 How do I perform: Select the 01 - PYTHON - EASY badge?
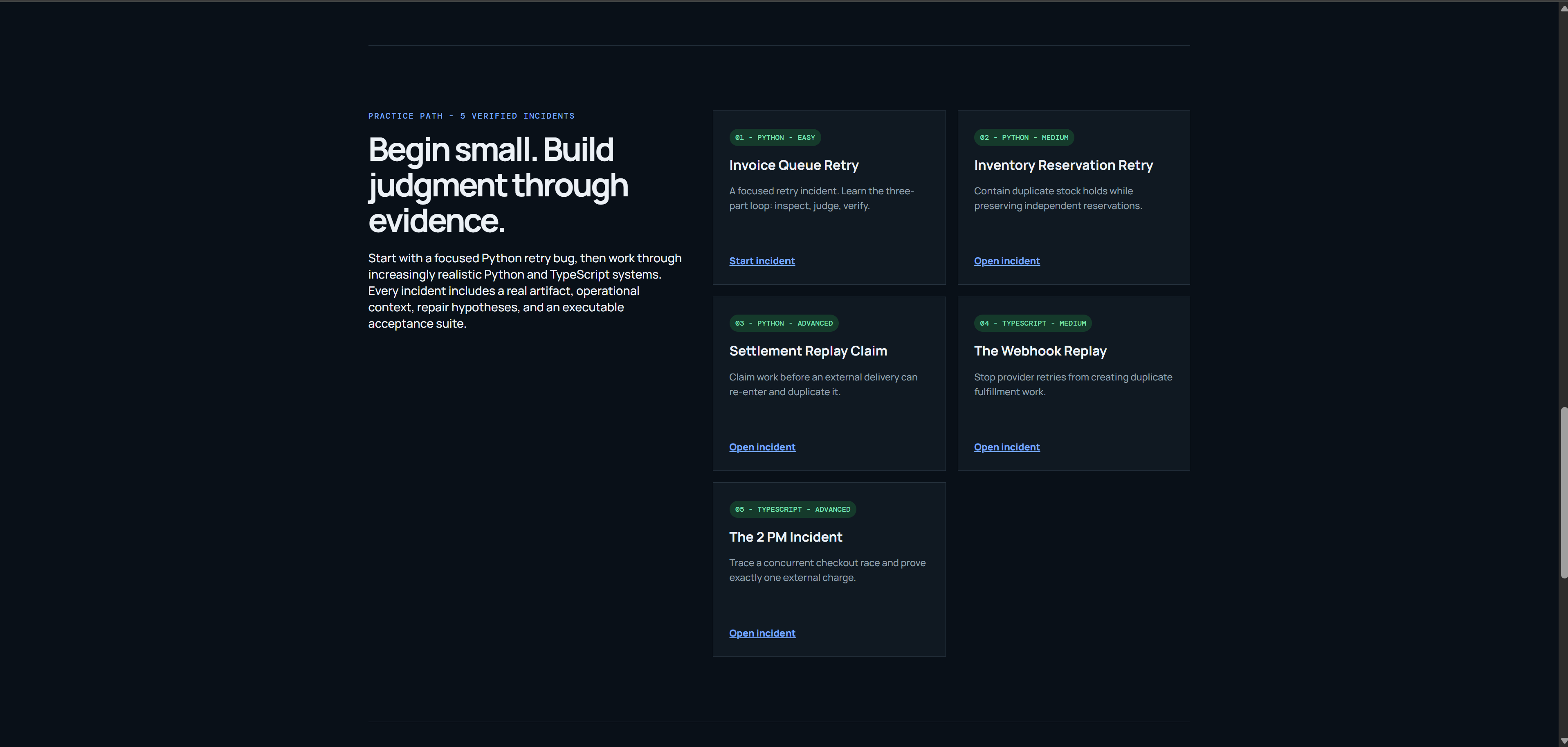coord(775,137)
